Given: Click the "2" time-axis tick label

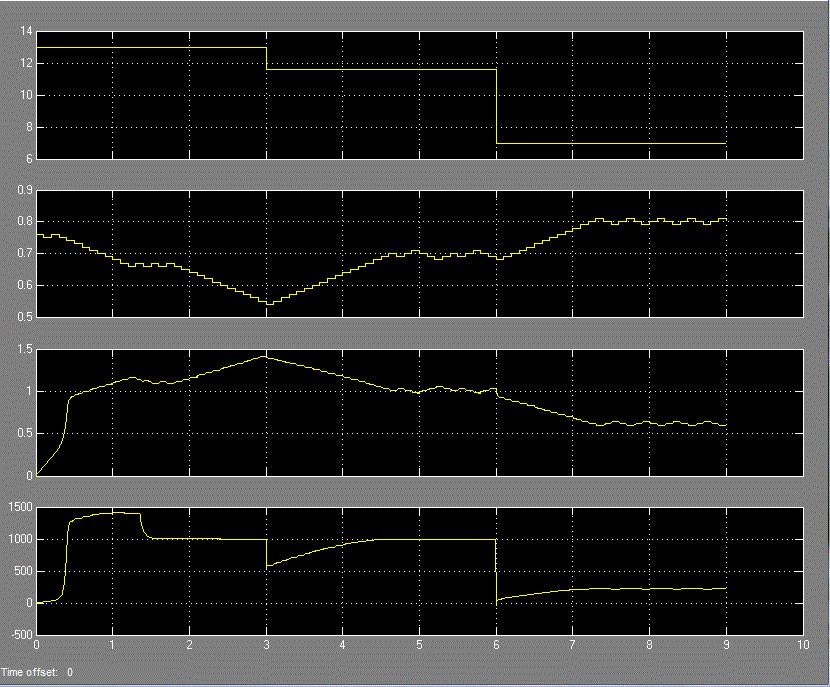Looking at the screenshot, I should pyautogui.click(x=190, y=645).
